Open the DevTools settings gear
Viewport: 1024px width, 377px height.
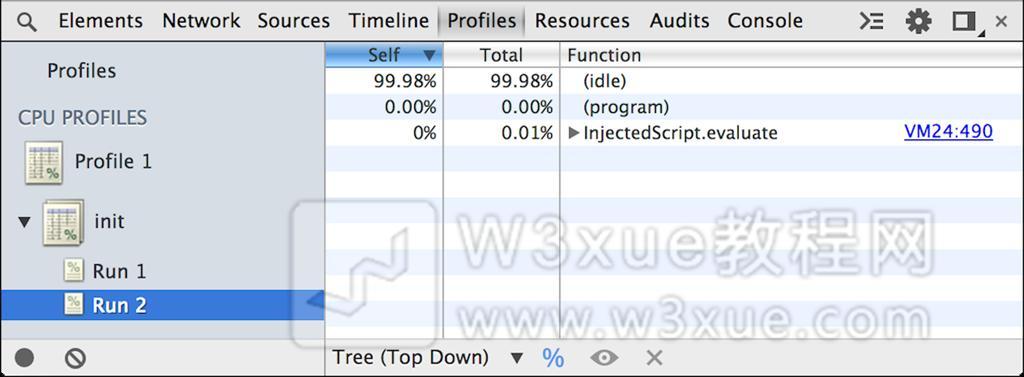[919, 22]
